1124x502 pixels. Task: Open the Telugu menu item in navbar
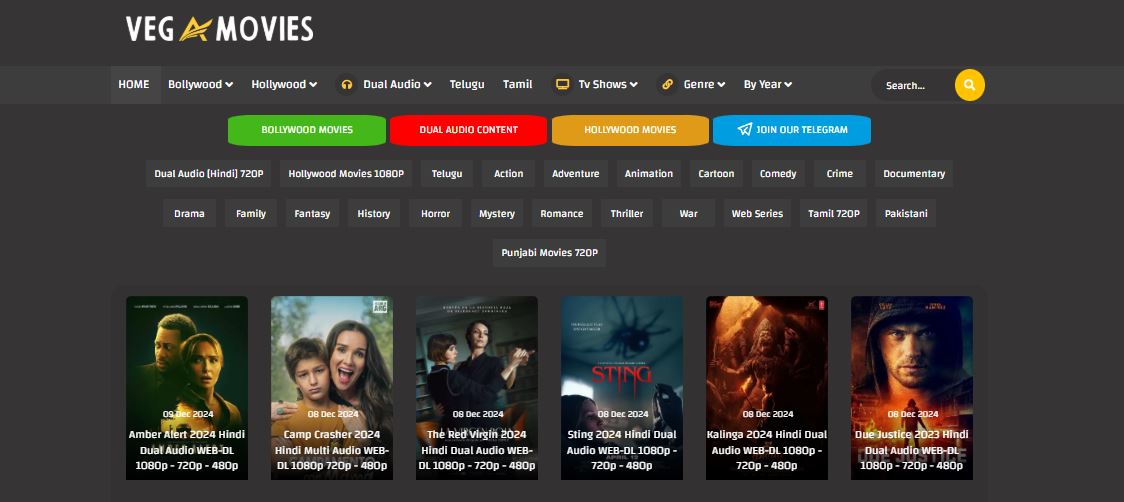coord(467,85)
